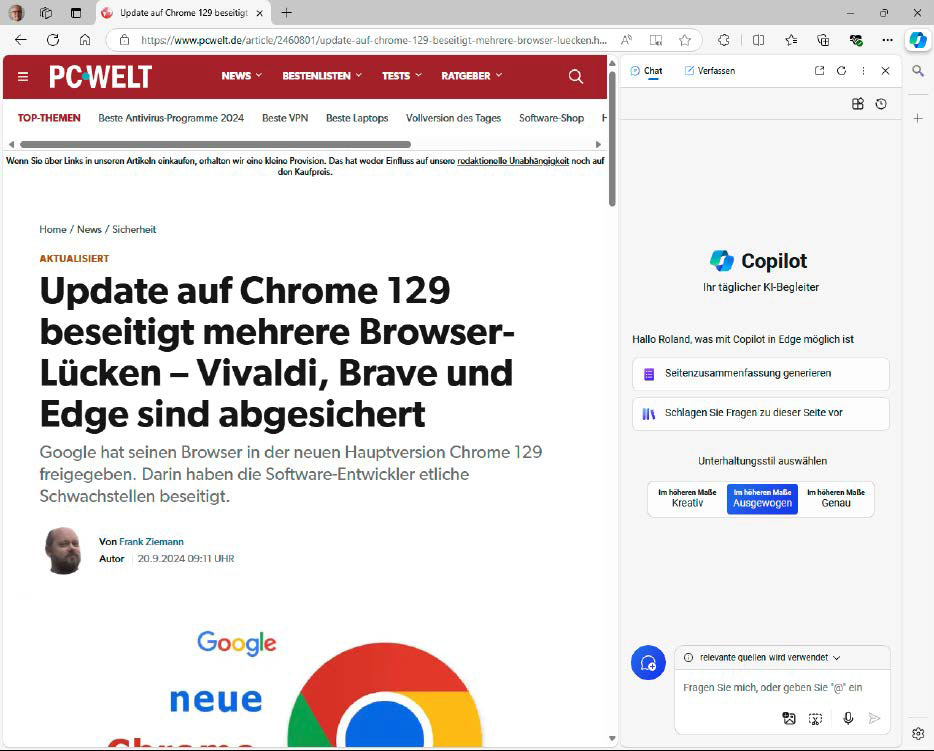Image resolution: width=934 pixels, height=751 pixels.
Task: Open Software-Shop topic
Action: point(551,118)
